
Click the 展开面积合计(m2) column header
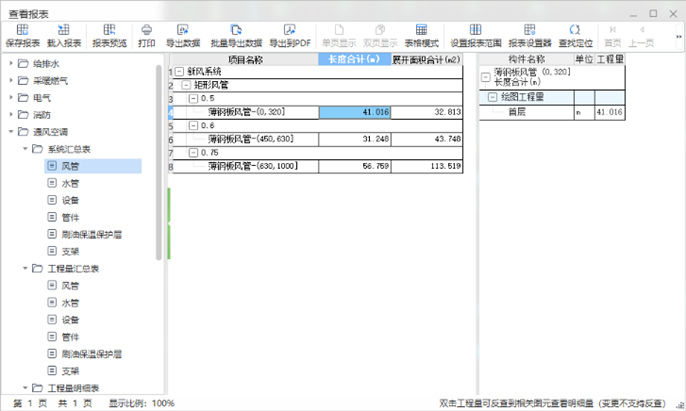click(426, 60)
